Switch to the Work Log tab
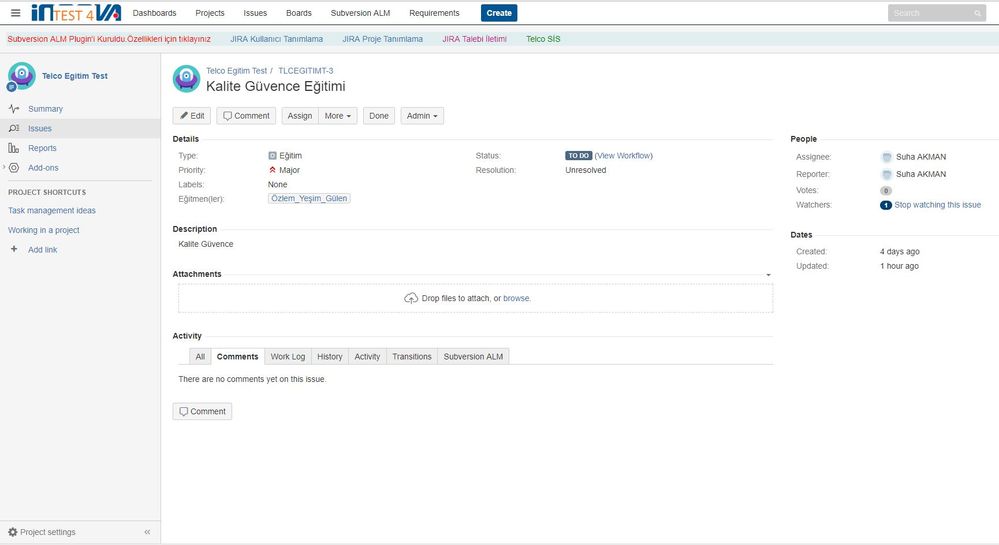 tap(288, 356)
